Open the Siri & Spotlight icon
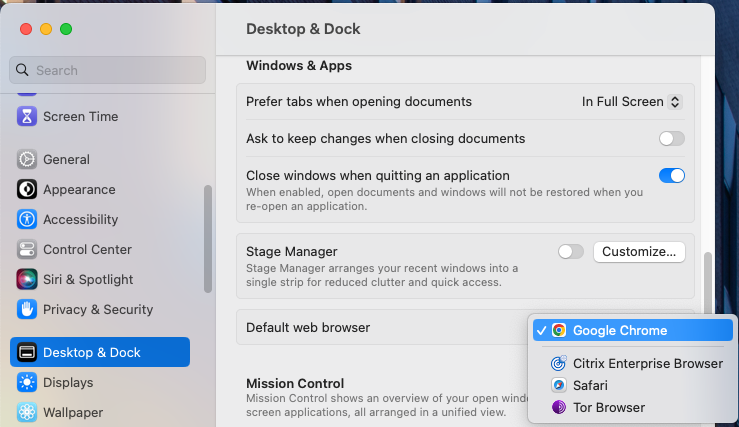739x427 pixels. [x=27, y=279]
